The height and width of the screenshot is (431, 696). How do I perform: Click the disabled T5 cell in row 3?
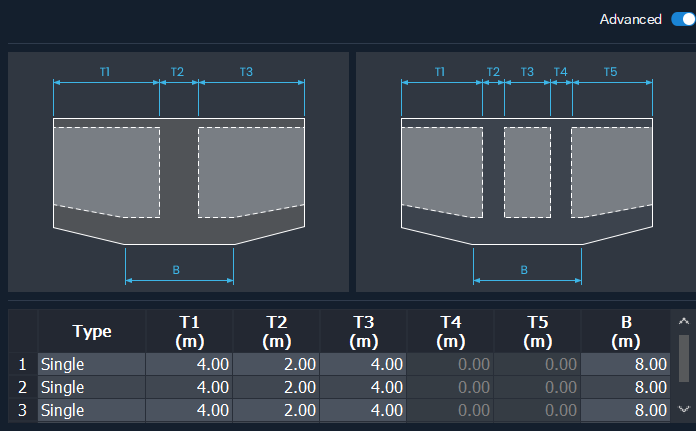coord(537,410)
